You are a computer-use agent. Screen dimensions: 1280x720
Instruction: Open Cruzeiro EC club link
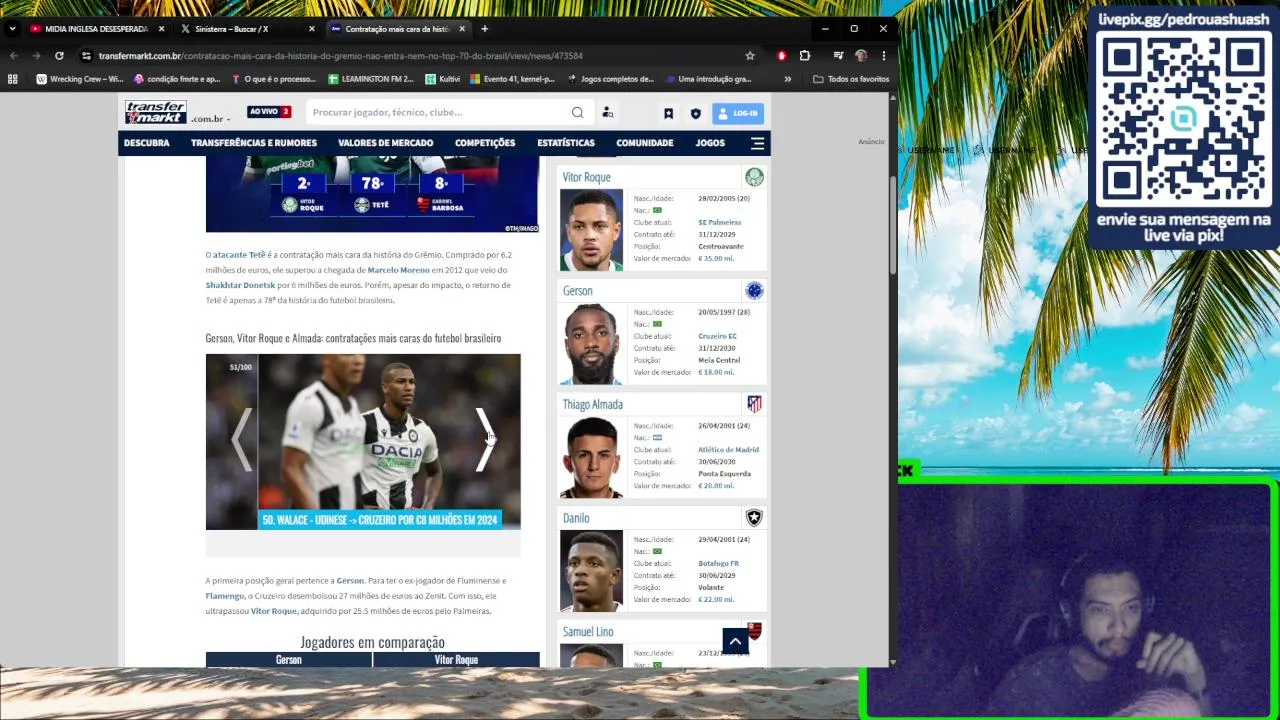click(717, 336)
